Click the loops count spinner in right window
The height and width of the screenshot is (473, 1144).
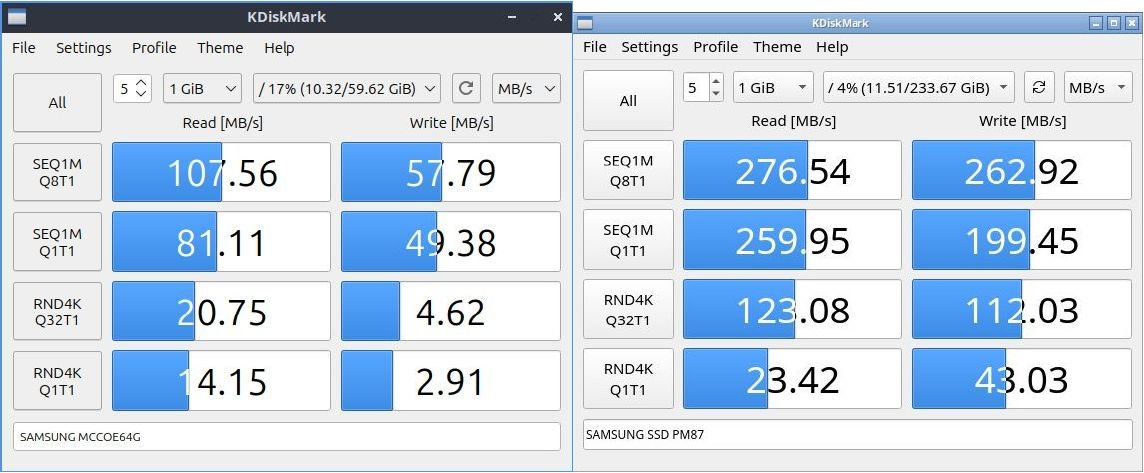point(704,88)
